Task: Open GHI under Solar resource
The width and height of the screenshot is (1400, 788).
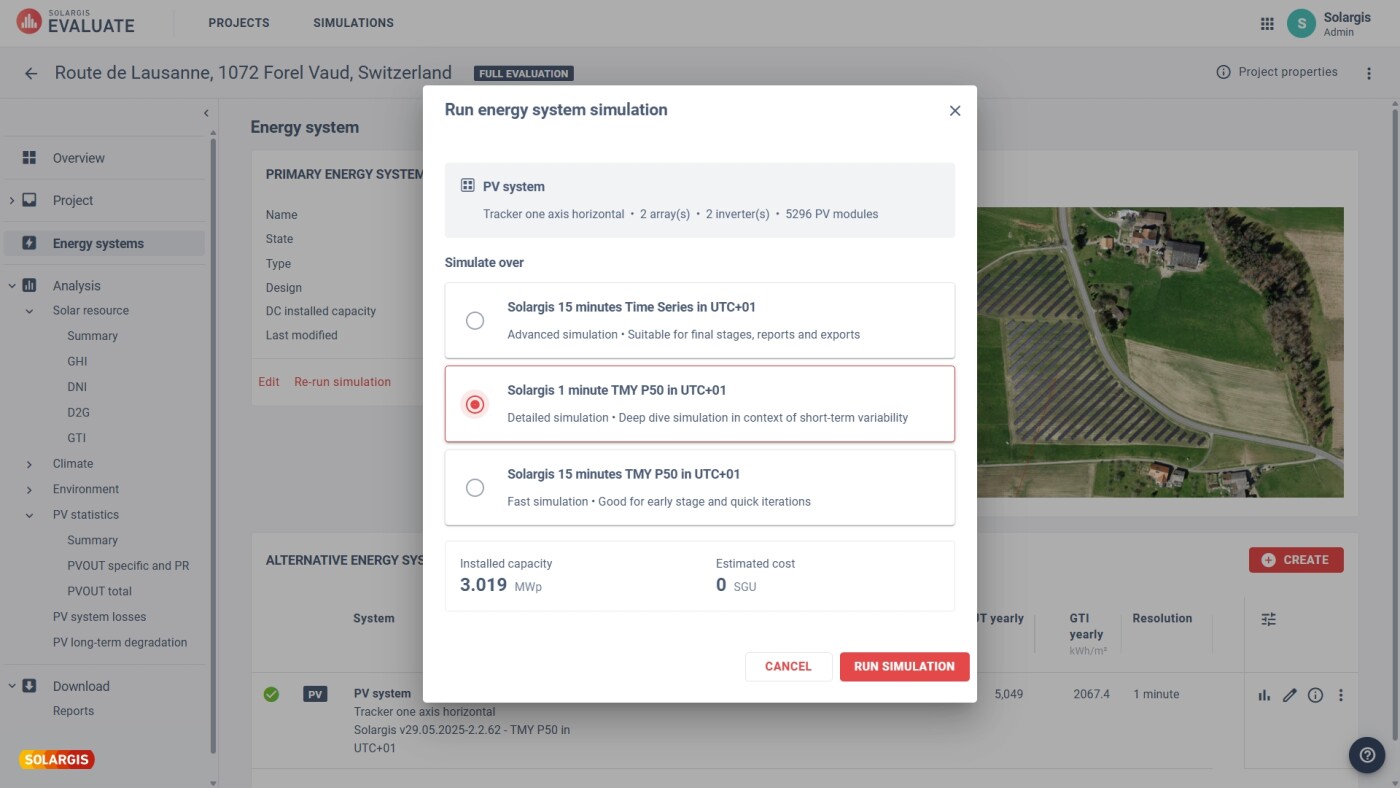Action: tap(77, 361)
